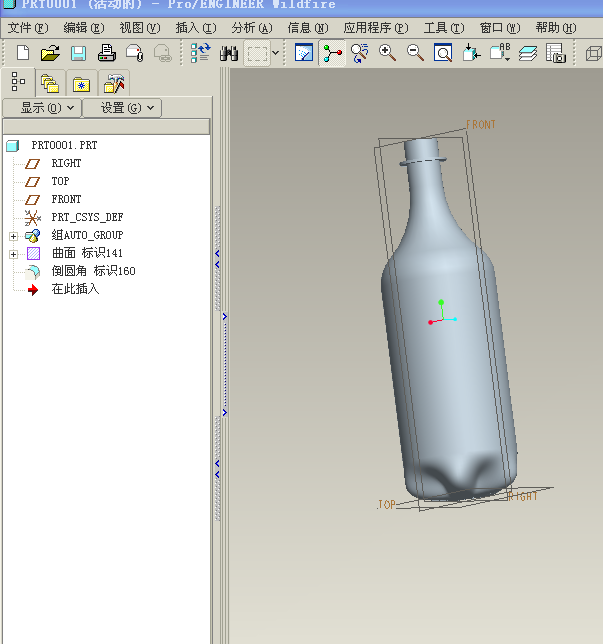Open the Layers stack icon in toolbar

528,53
